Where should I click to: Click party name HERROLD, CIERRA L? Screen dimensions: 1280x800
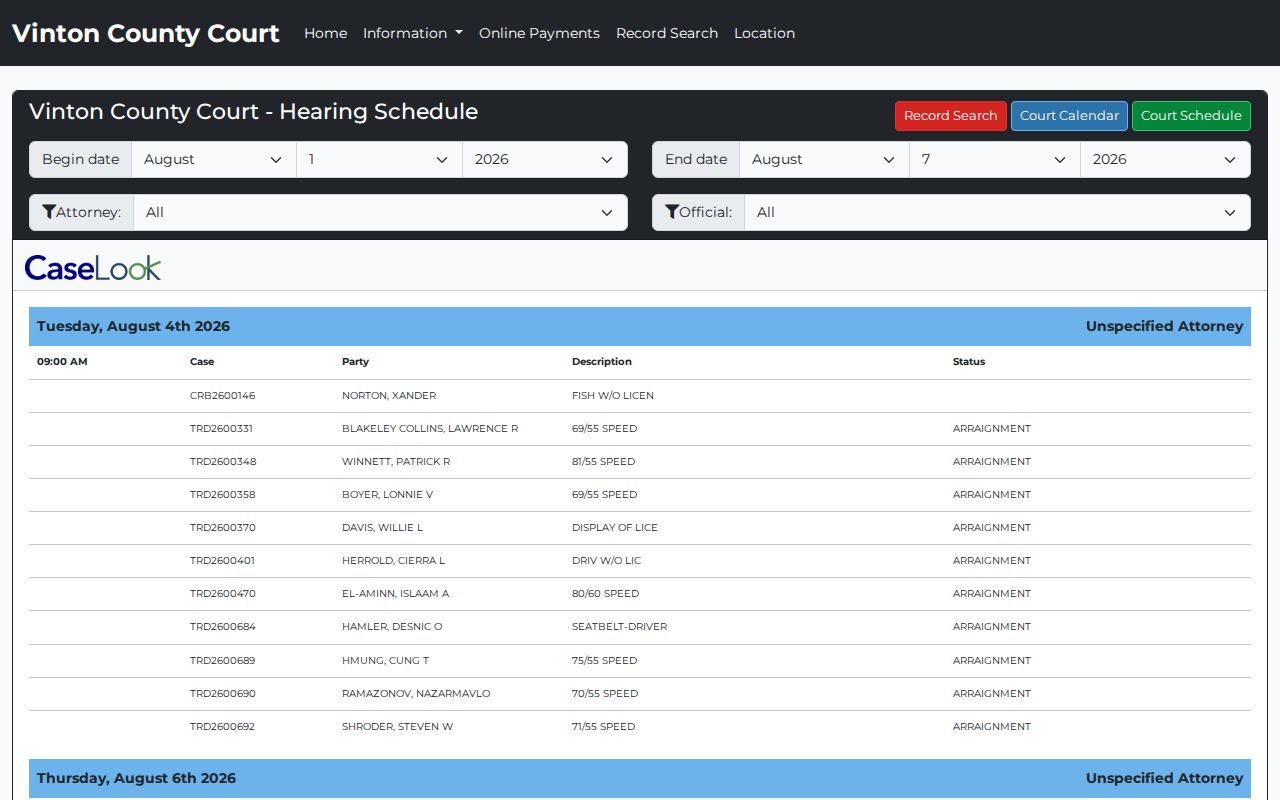[x=393, y=560]
